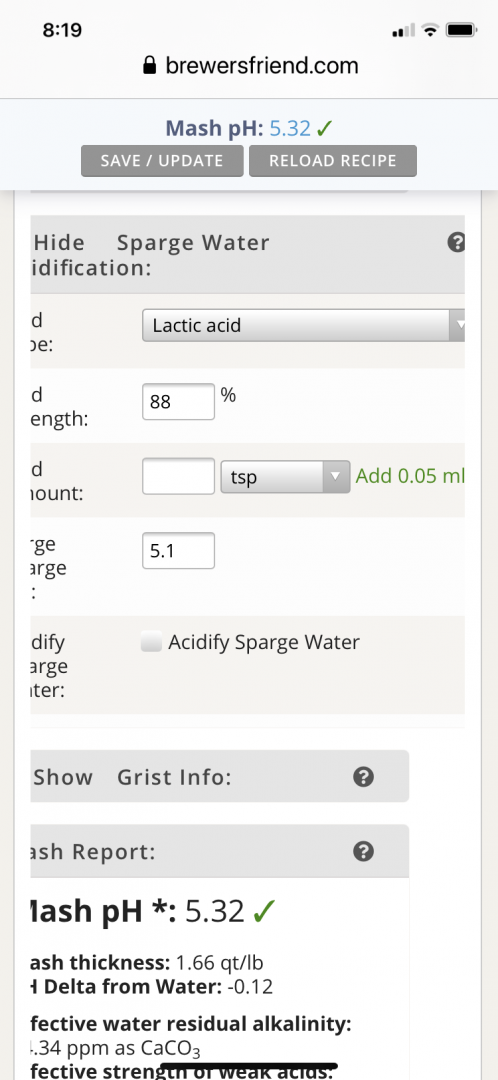Viewport: 498px width, 1080px height.
Task: Focus the empty acid amount input field
Action: (178, 477)
